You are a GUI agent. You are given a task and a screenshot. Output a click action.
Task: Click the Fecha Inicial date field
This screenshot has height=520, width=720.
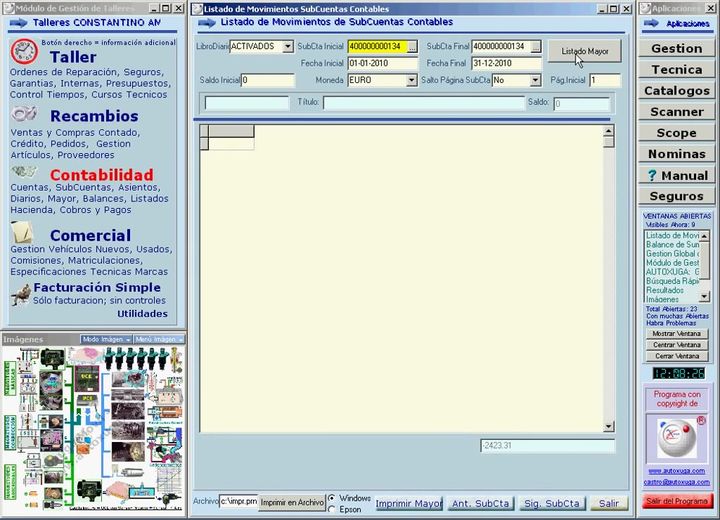click(x=382, y=63)
